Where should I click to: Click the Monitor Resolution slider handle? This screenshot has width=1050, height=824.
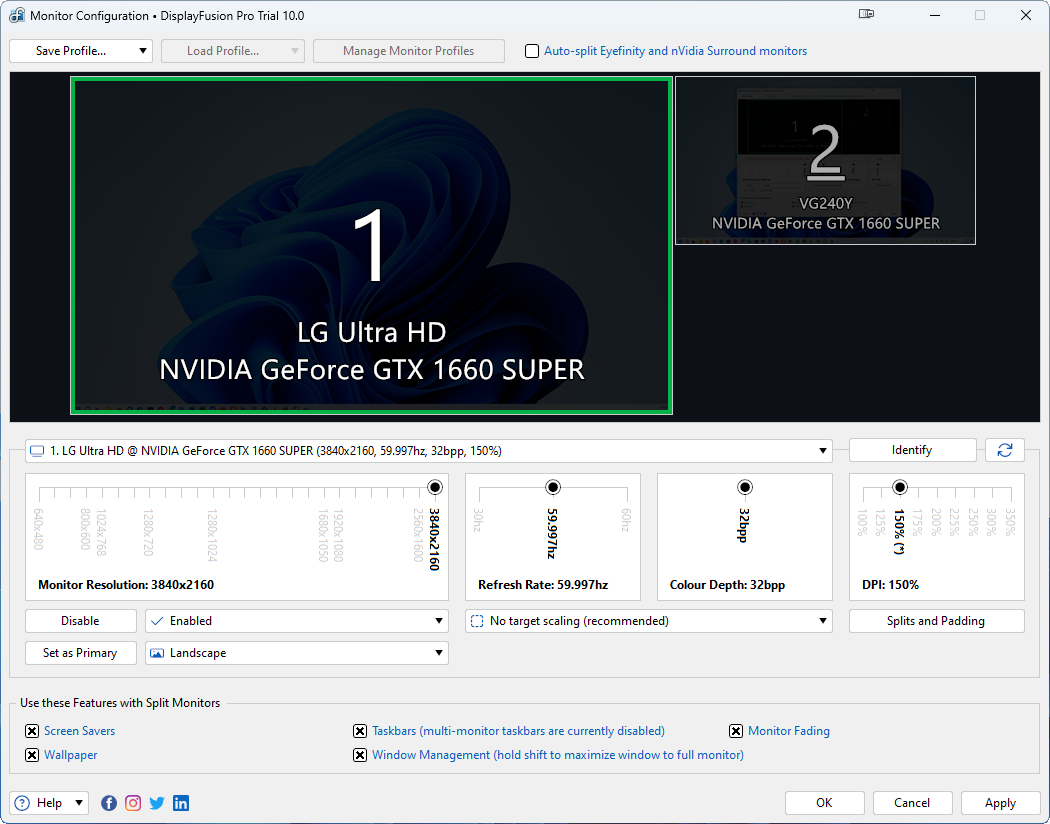(435, 487)
